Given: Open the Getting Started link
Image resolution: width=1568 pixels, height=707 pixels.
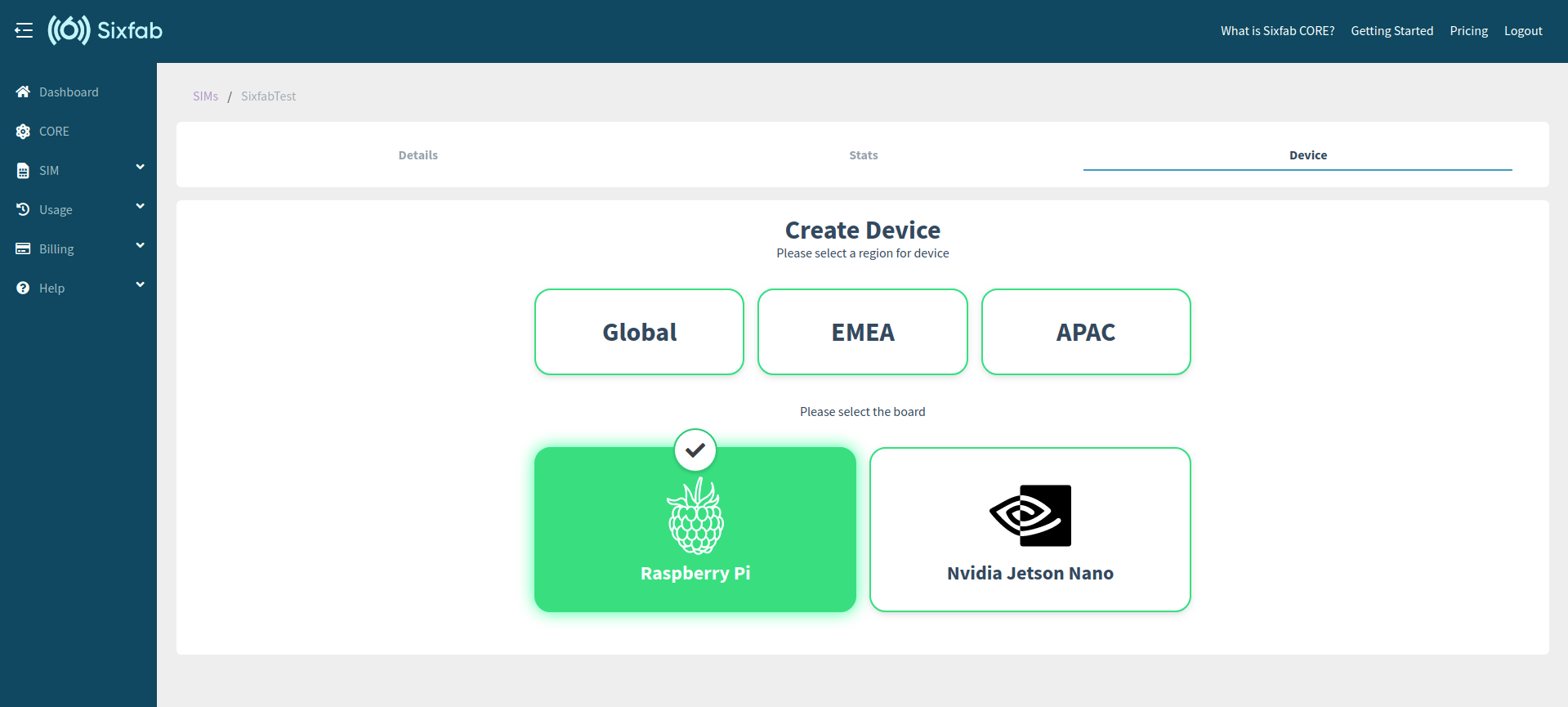Looking at the screenshot, I should point(1392,31).
